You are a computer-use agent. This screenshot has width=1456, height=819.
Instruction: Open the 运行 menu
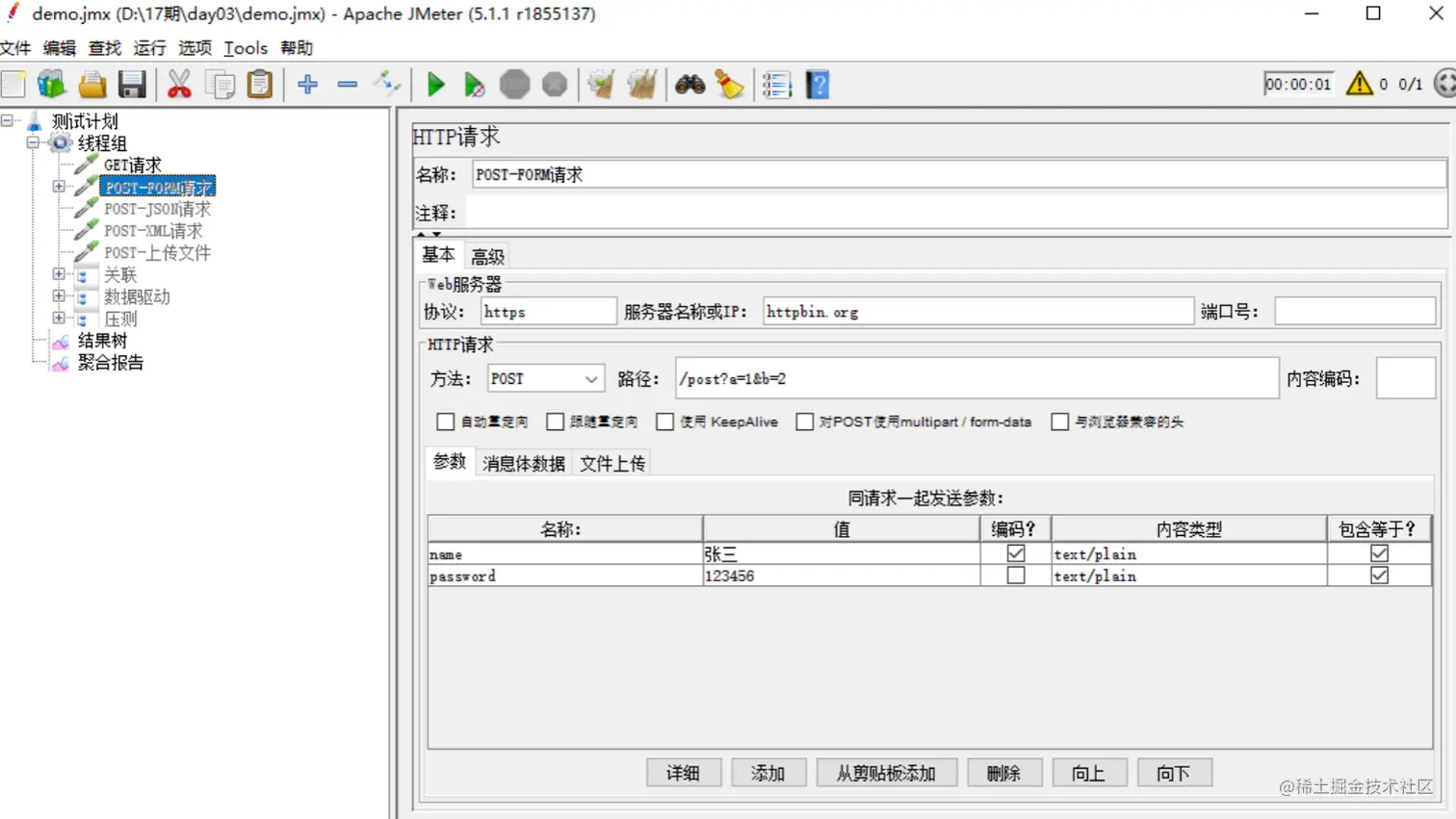coord(149,48)
